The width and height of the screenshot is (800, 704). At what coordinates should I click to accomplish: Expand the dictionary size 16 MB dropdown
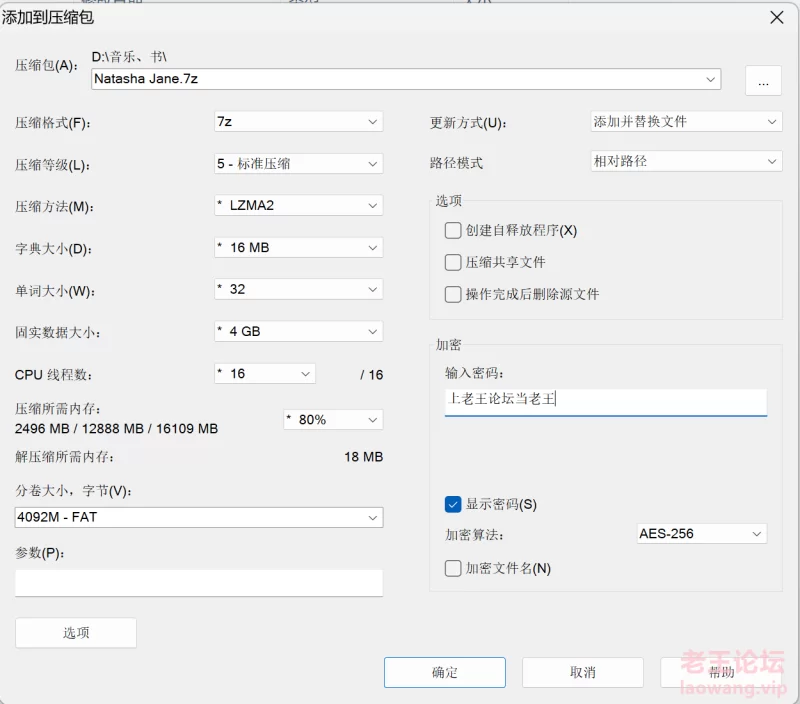[x=298, y=248]
